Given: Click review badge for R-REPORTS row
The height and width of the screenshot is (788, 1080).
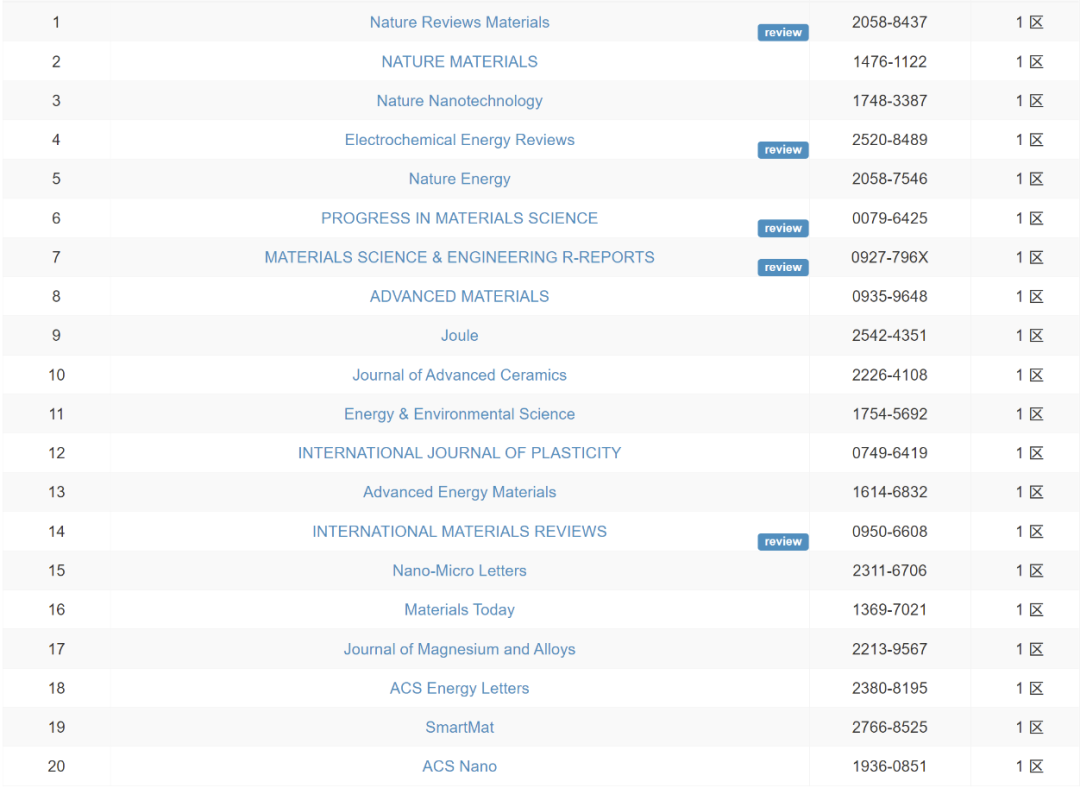Looking at the screenshot, I should (x=783, y=267).
